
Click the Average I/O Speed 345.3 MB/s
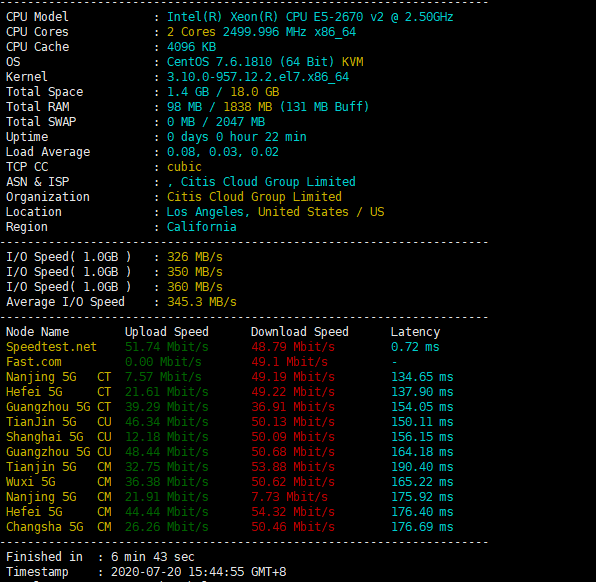click(202, 302)
